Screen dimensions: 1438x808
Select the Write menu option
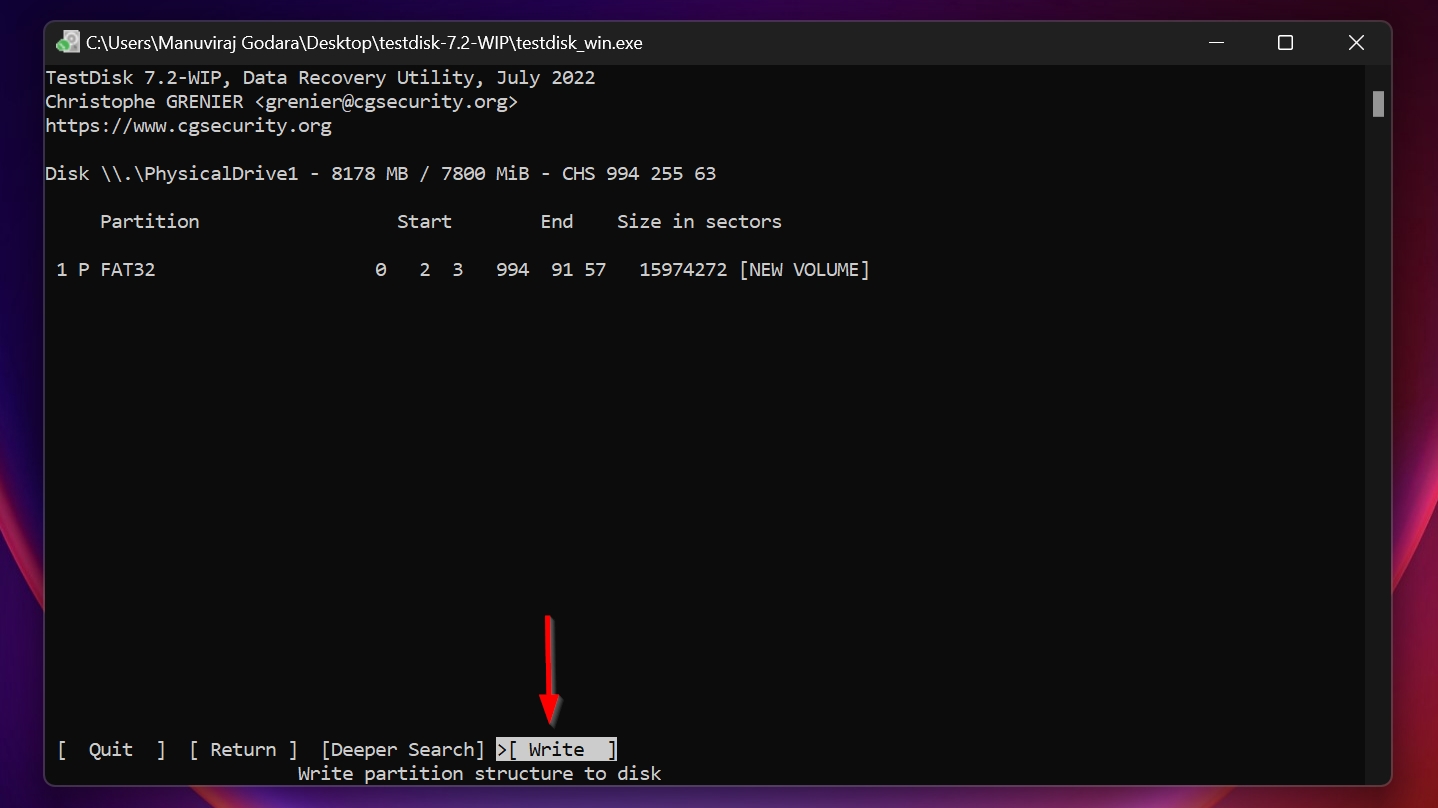click(x=557, y=750)
